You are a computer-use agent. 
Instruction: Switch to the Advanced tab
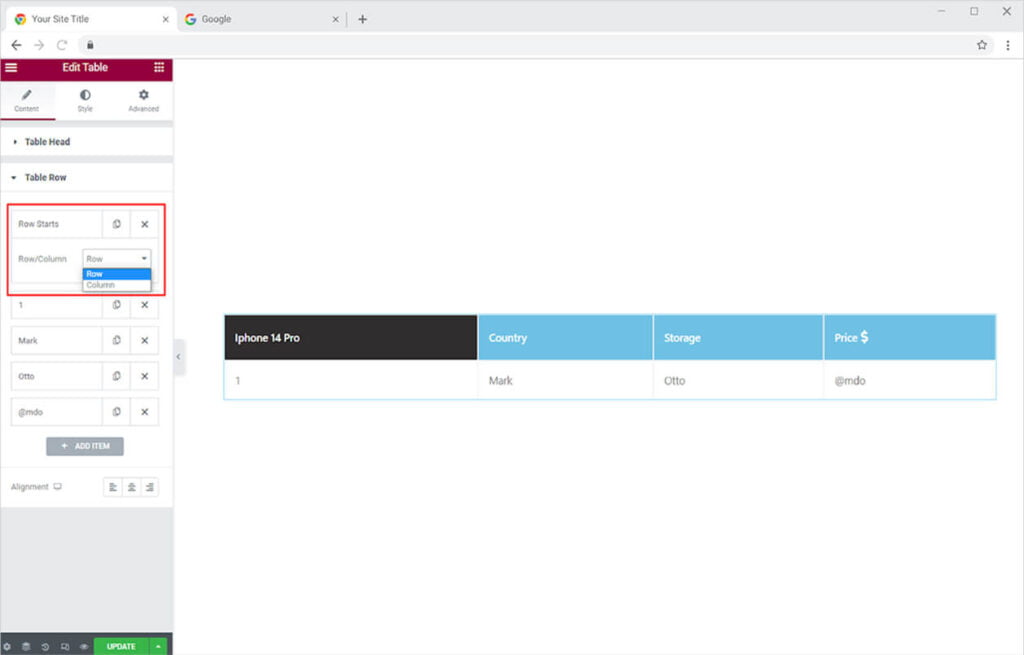(143, 100)
